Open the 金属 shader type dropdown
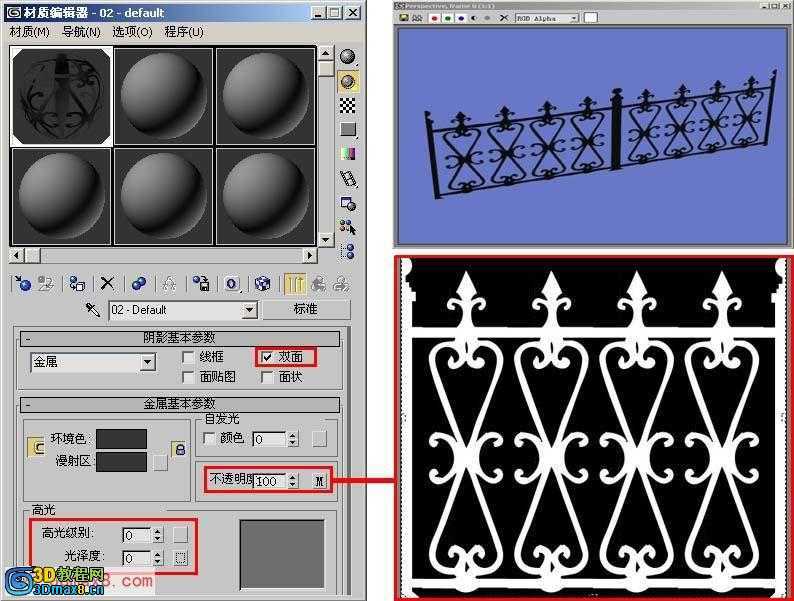This screenshot has height=601, width=794. [147, 363]
